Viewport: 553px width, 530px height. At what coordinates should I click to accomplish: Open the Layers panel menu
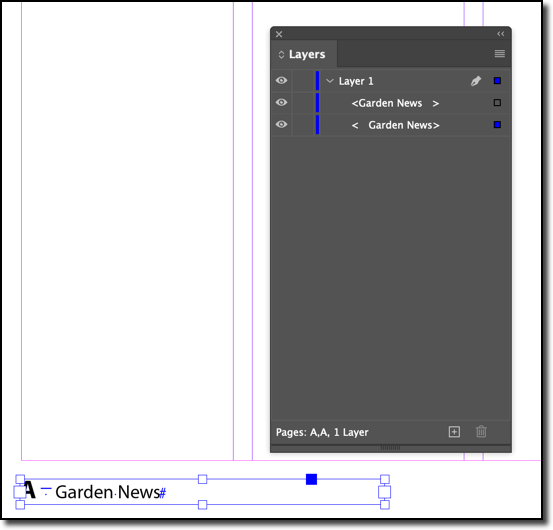coord(499,54)
